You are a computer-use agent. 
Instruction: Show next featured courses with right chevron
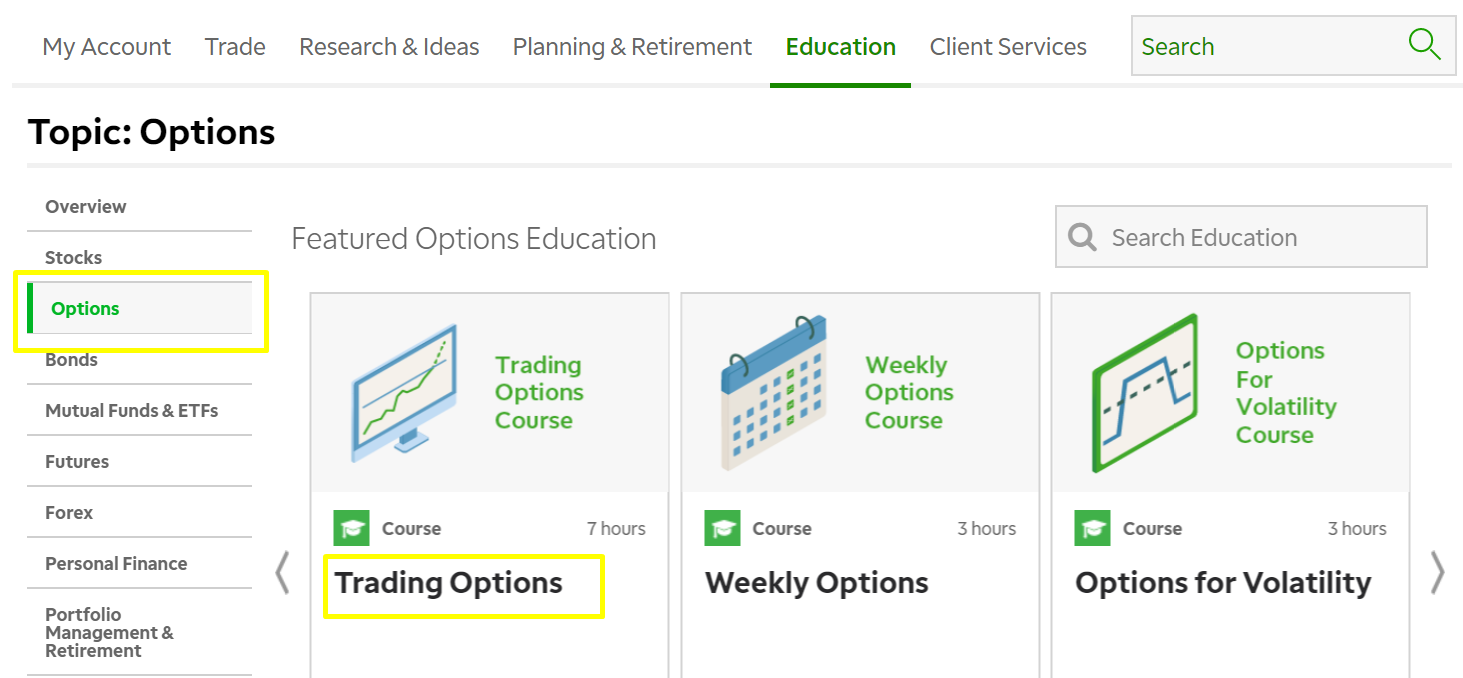click(x=1437, y=573)
